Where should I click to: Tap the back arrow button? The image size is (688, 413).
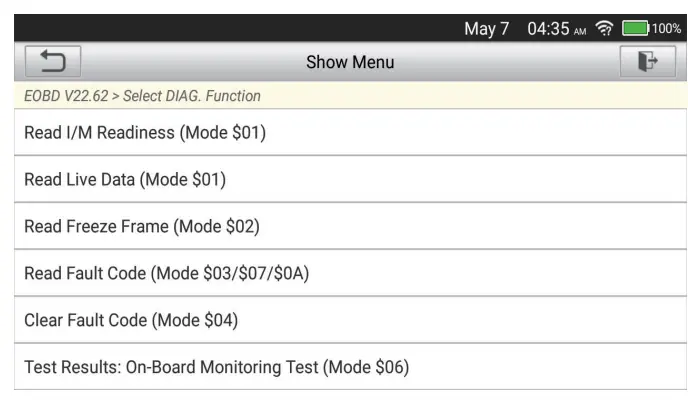coord(52,62)
